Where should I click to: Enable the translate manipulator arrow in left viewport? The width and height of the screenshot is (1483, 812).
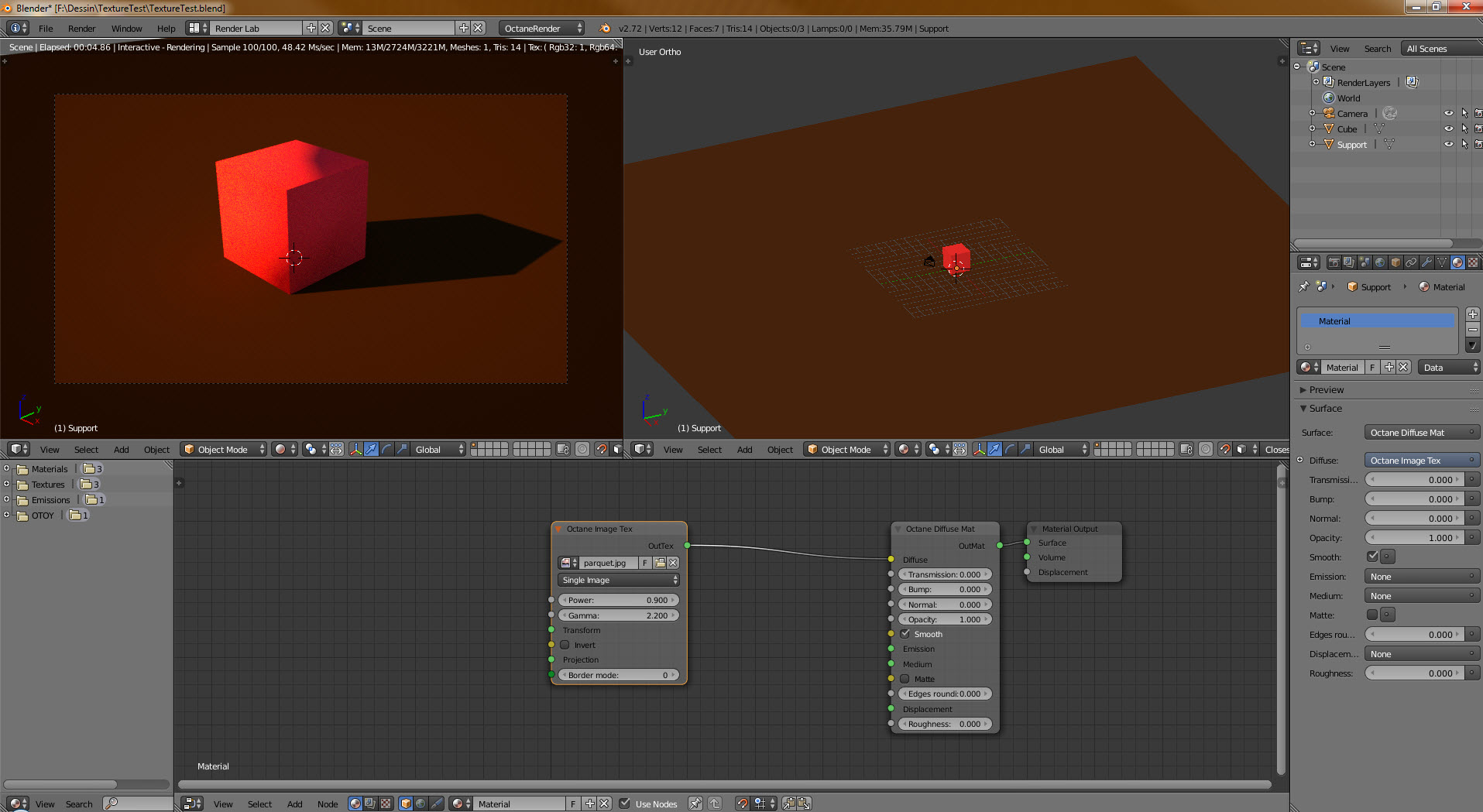point(371,449)
